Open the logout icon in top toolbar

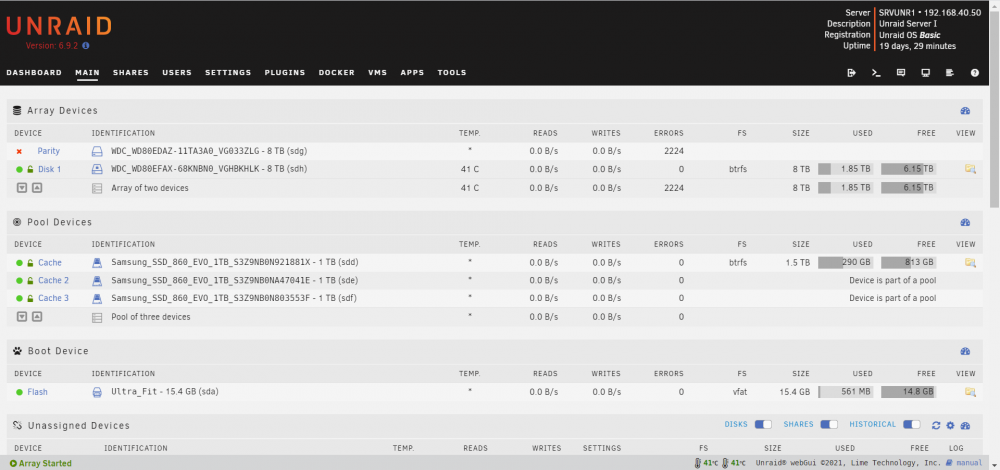click(x=851, y=73)
